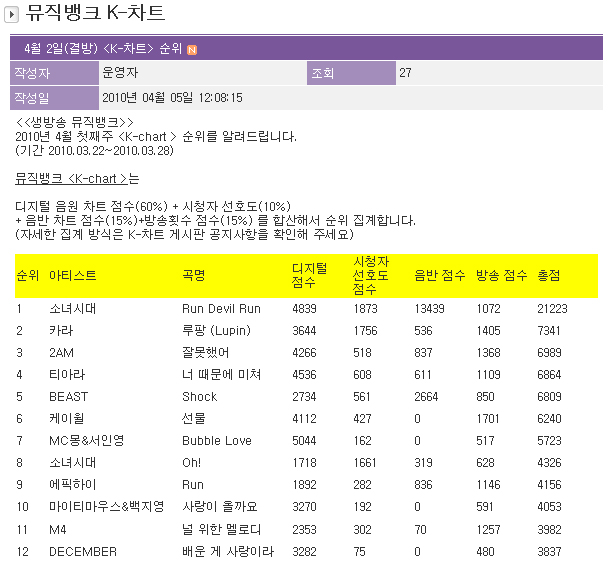611x562 pixels.
Task: Select artist 카라 in the table
Action: coord(61,330)
